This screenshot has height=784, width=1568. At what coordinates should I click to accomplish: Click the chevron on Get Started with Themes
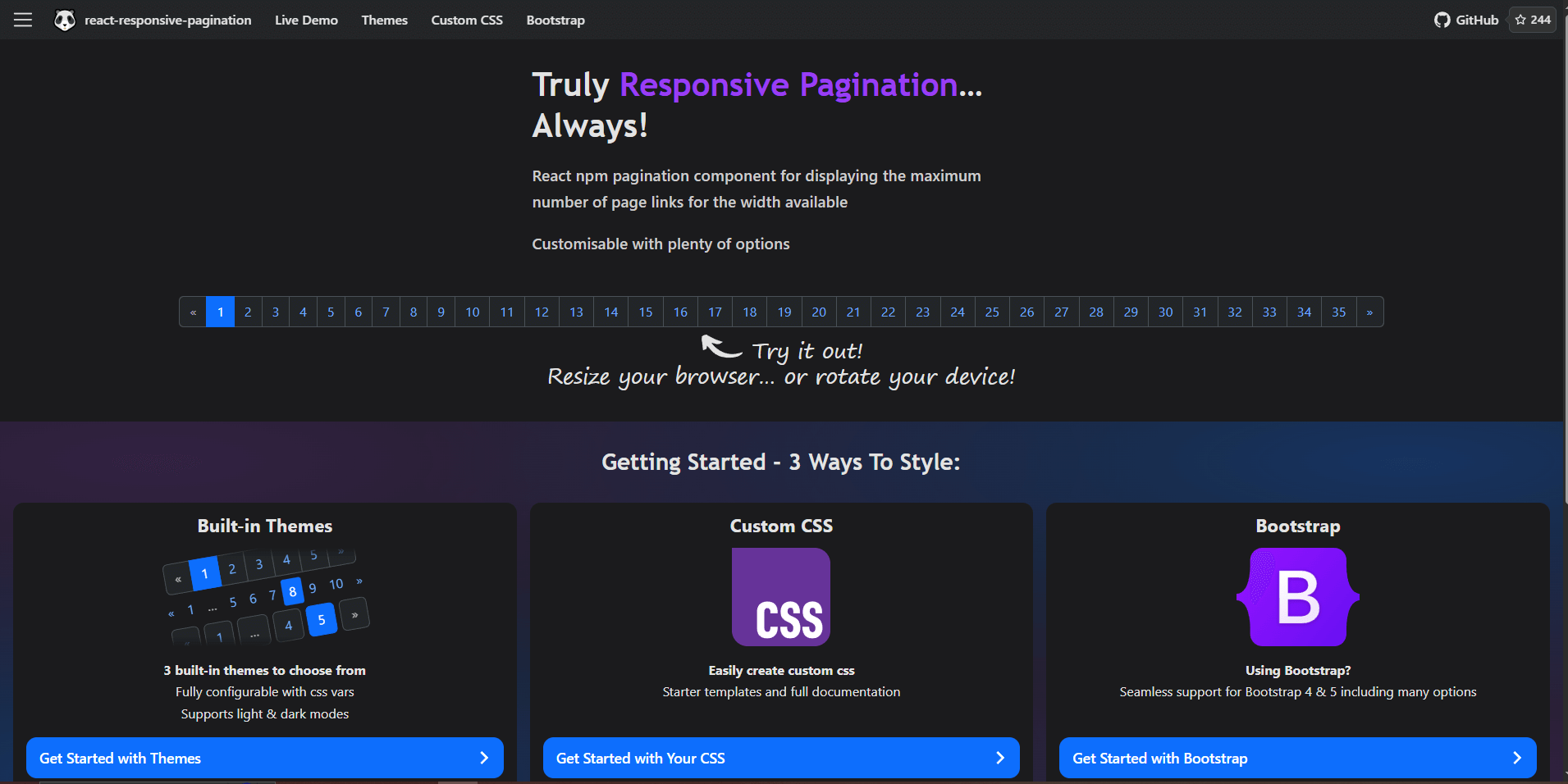click(x=485, y=758)
